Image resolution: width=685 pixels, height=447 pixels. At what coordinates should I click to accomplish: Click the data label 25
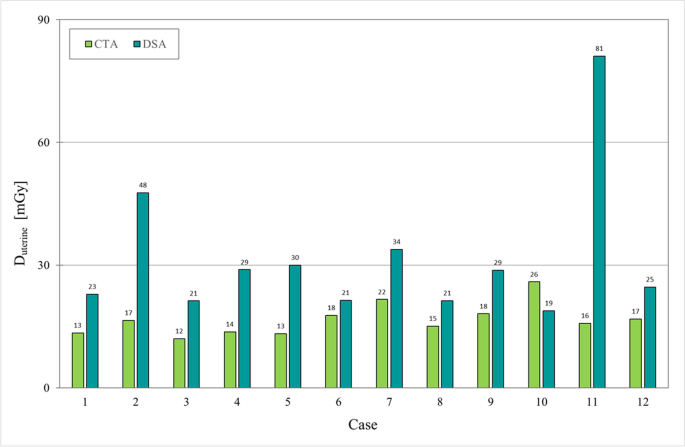650,280
